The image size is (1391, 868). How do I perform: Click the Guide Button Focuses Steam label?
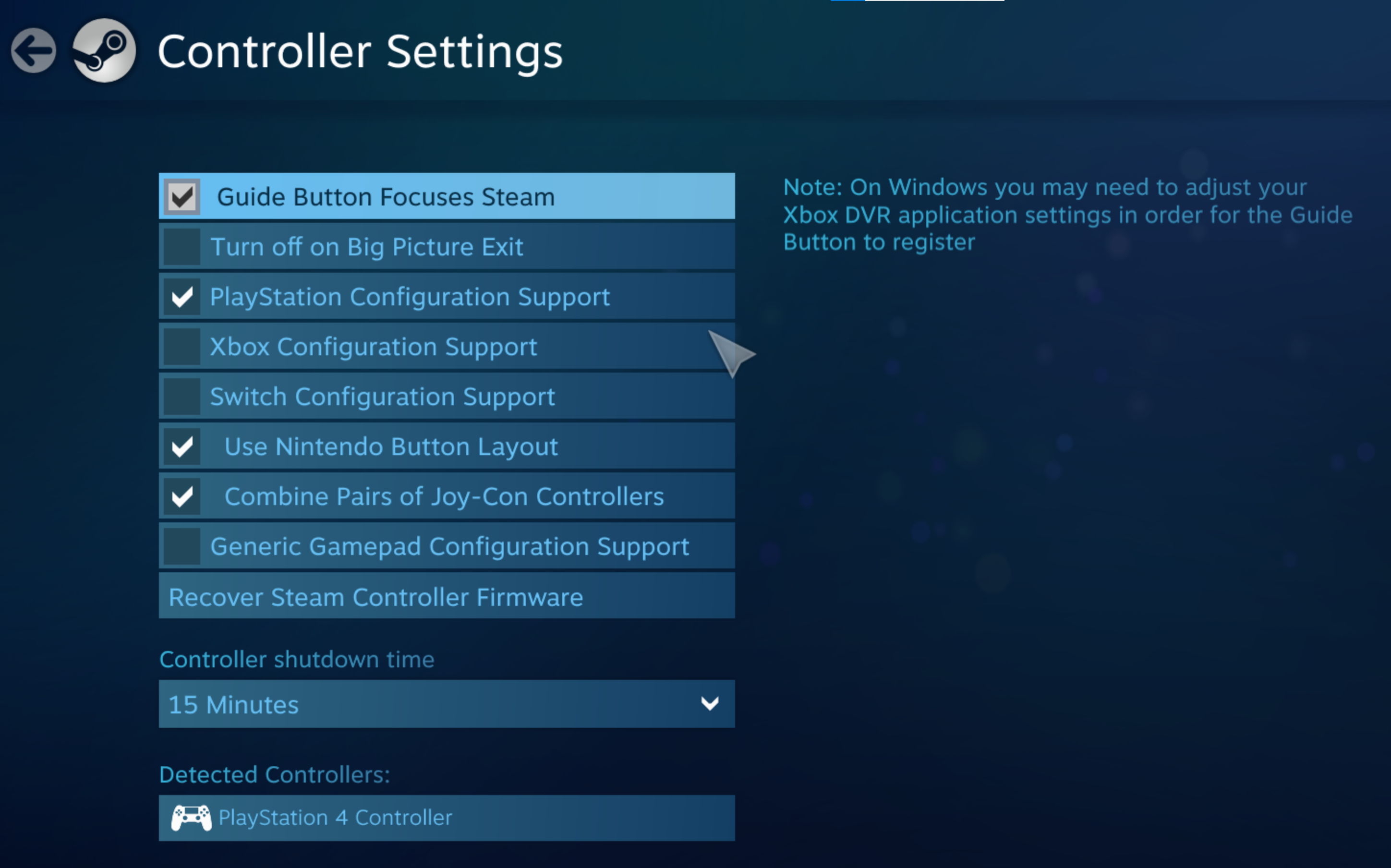[385, 197]
